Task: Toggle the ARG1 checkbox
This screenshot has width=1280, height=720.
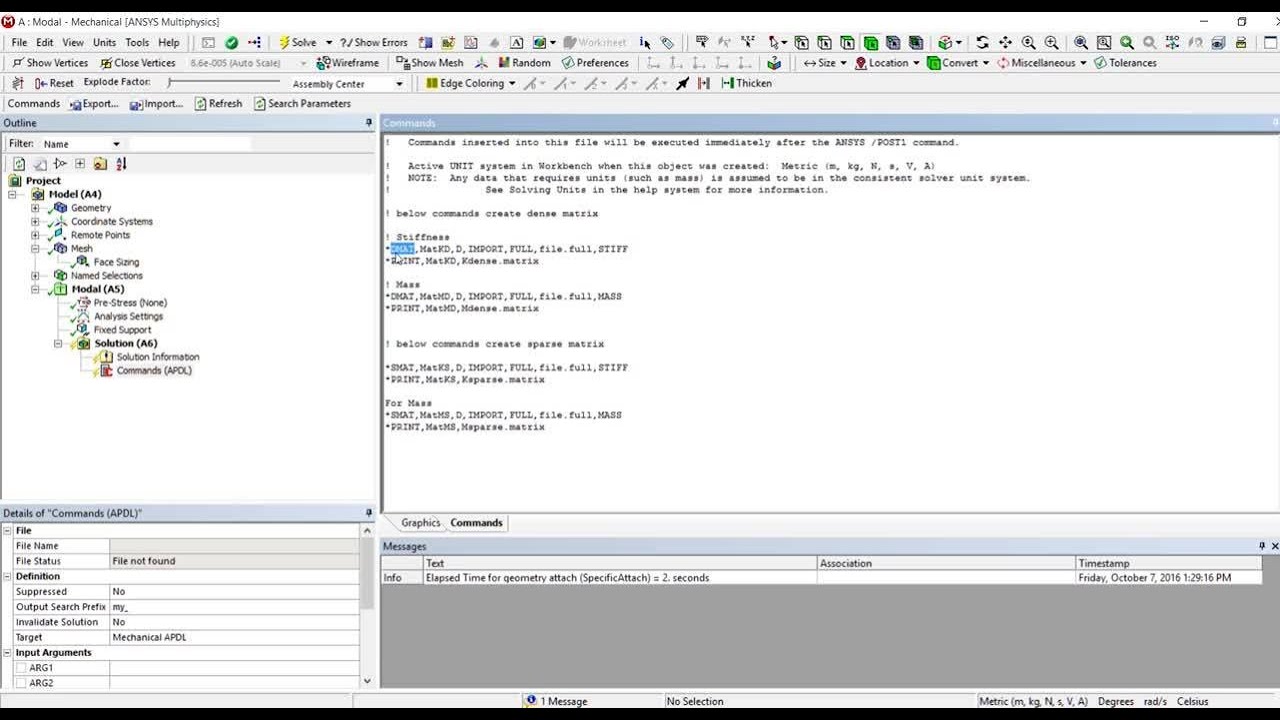Action: point(21,668)
